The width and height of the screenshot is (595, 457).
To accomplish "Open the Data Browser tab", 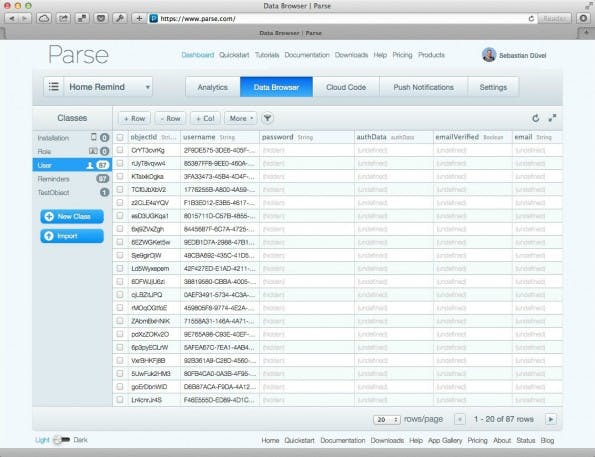I will (x=276, y=87).
